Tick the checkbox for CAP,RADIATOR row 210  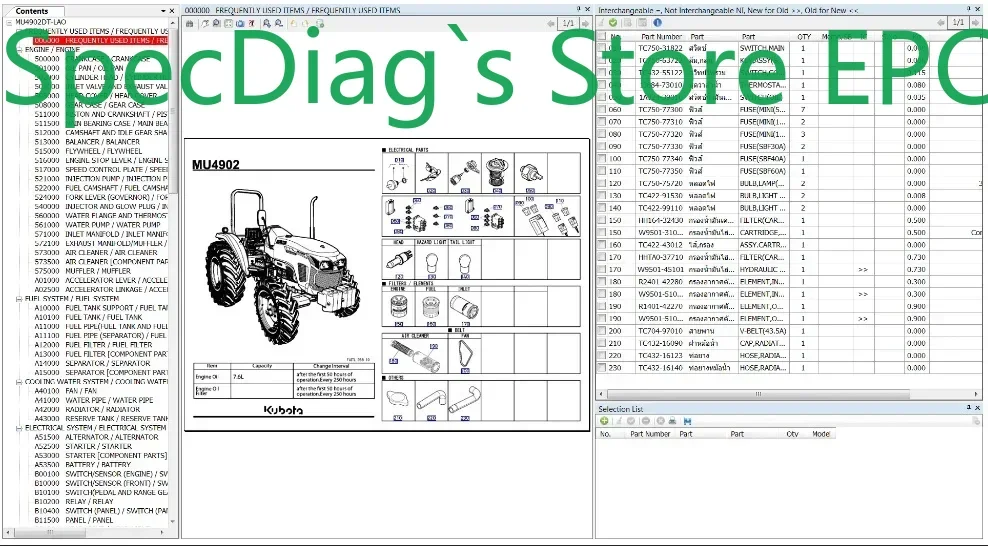point(602,343)
